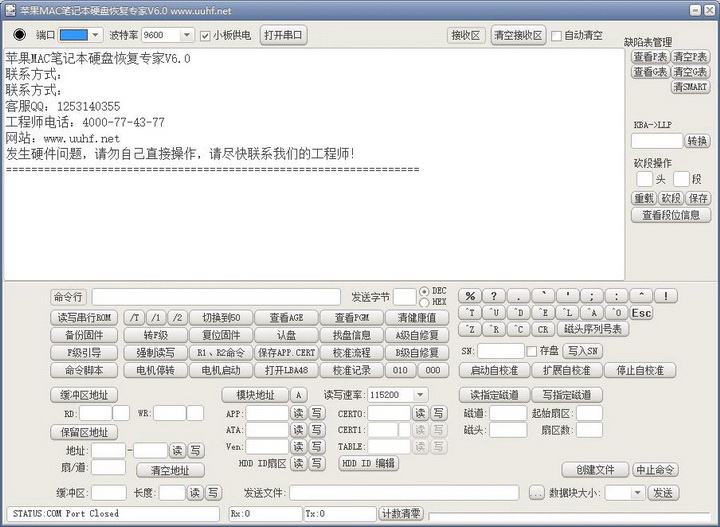Send the ^O control key
Image resolution: width=720 pixels, height=527 pixels.
(x=617, y=313)
